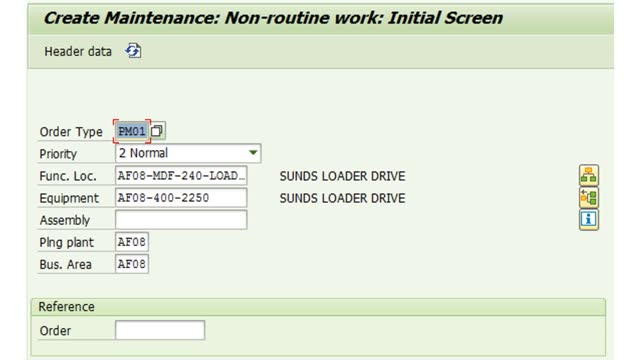Image resolution: width=640 pixels, height=360 pixels.
Task: Click the Reference Order input field
Action: (x=160, y=330)
